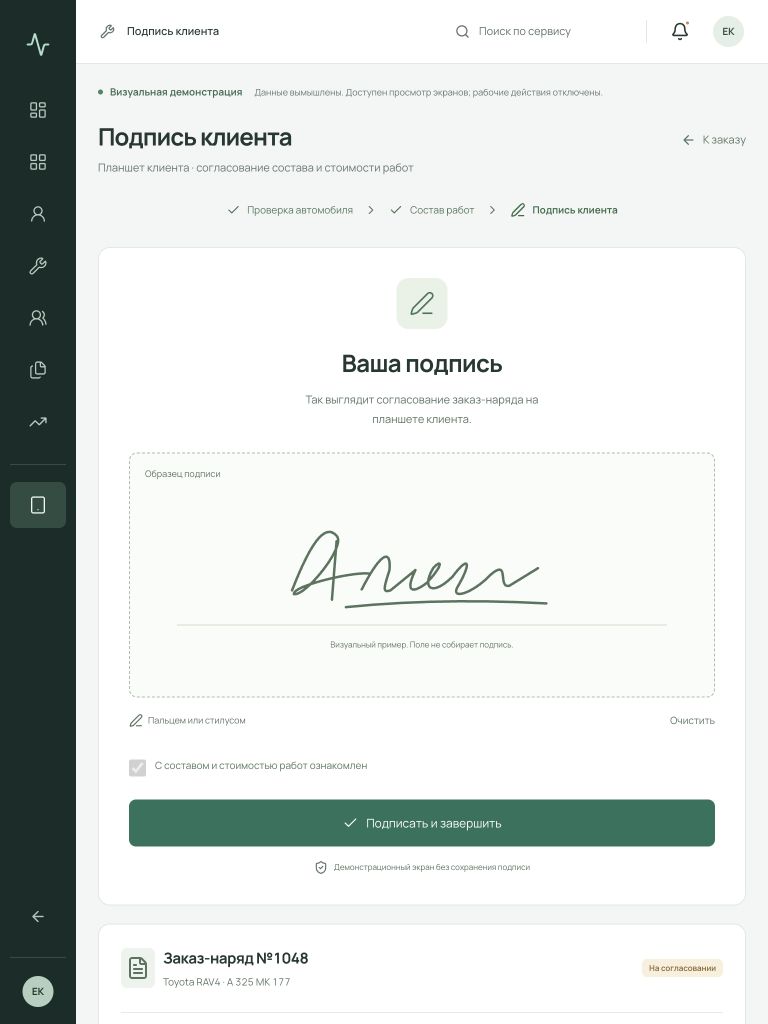Open the notifications bell

[680, 31]
